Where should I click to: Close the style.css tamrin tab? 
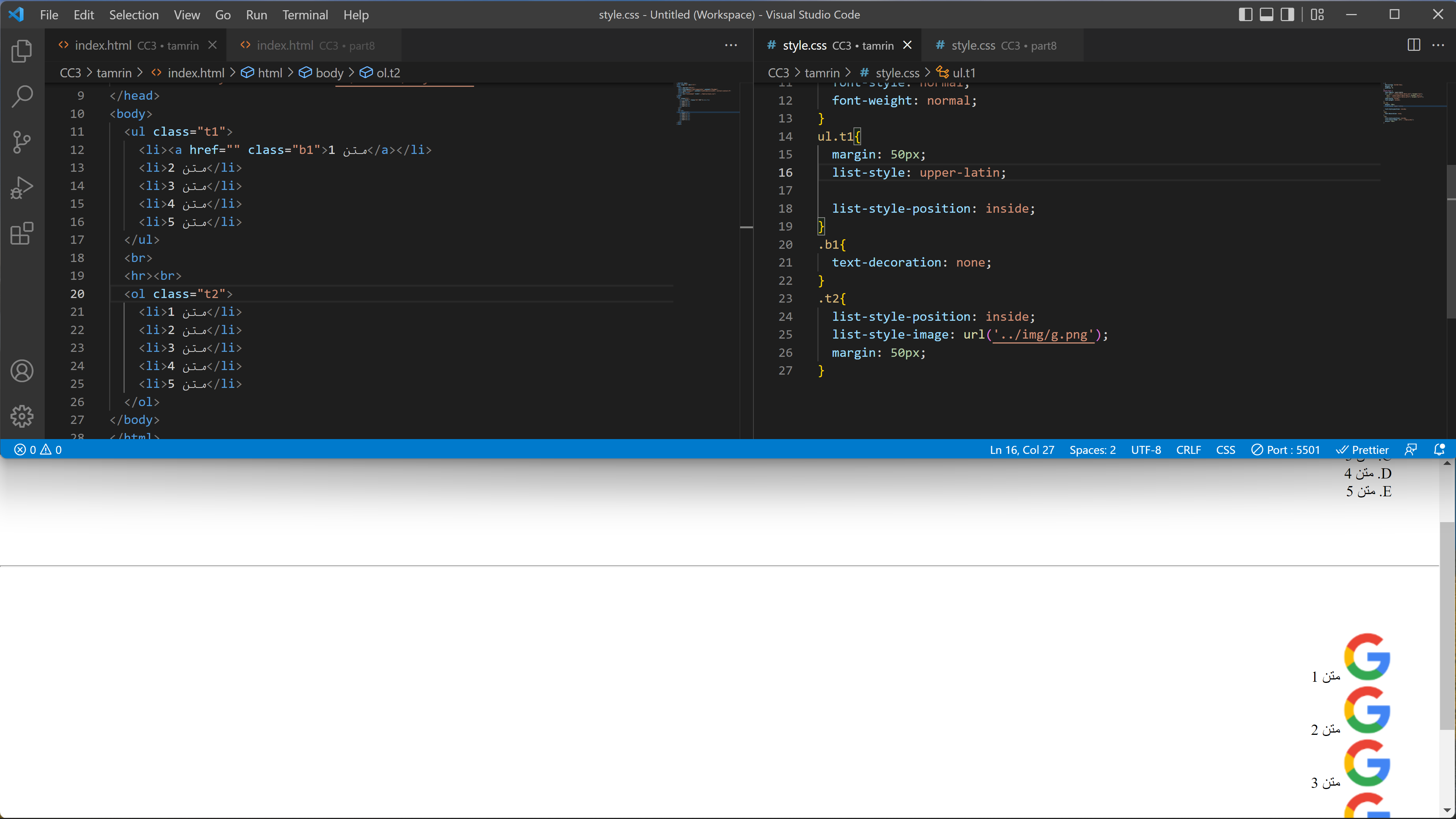(x=907, y=45)
